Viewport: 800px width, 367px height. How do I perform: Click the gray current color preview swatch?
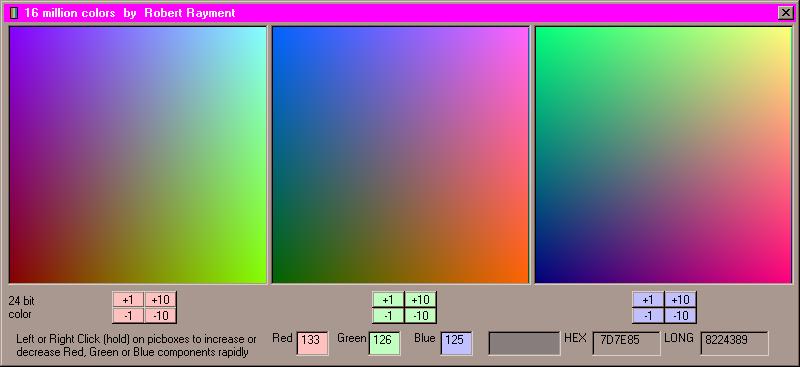pyautogui.click(x=524, y=343)
